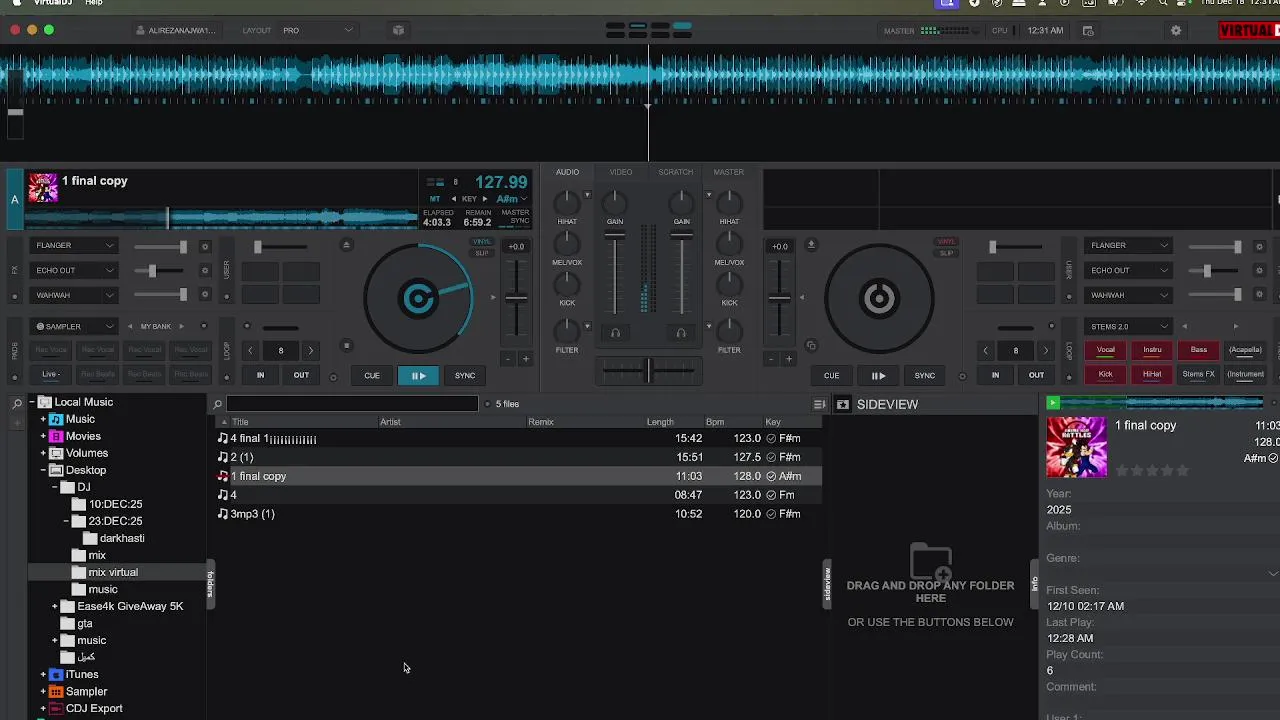1280x720 pixels.
Task: Click the browser search input field
Action: click(x=352, y=404)
